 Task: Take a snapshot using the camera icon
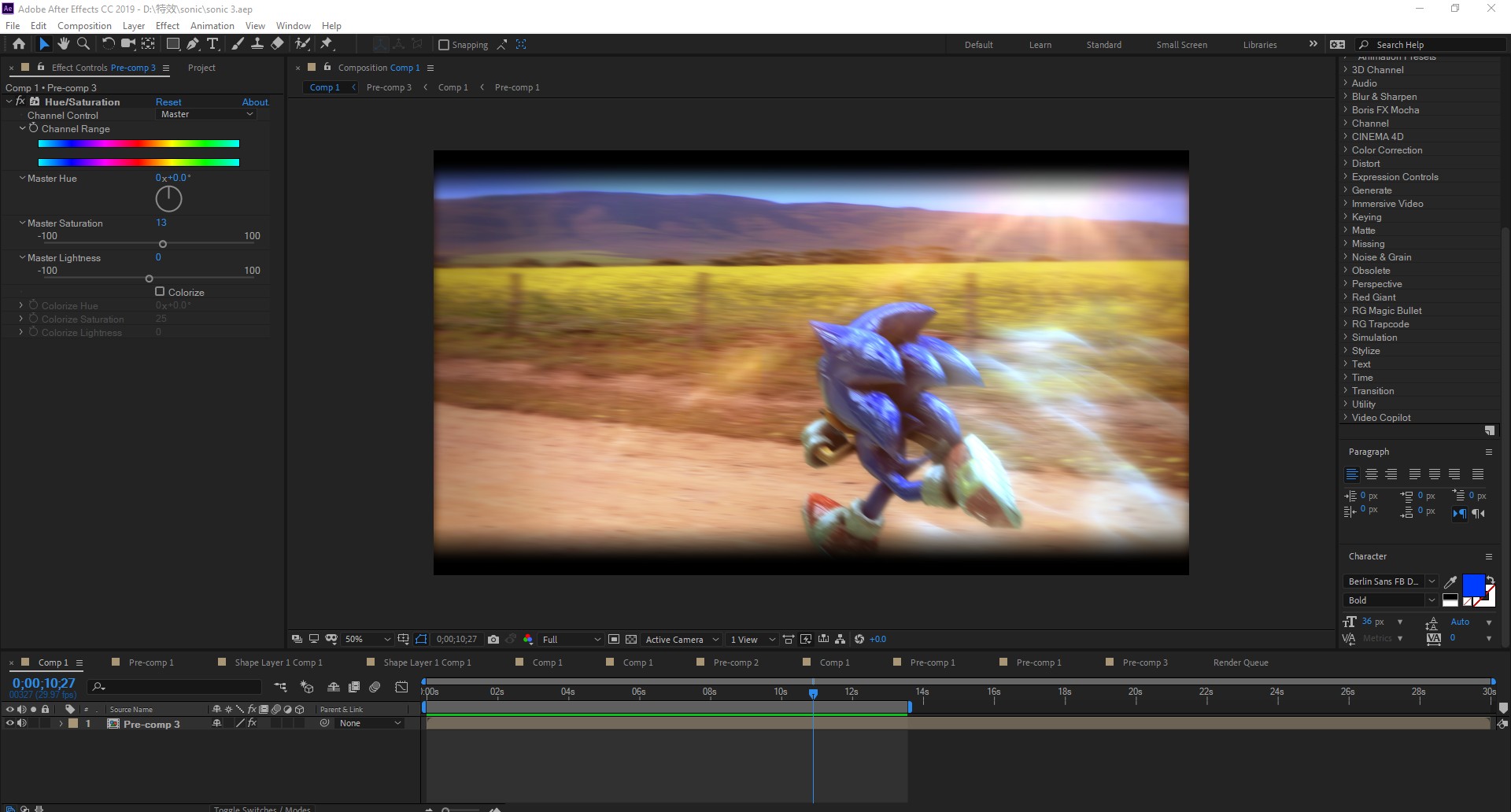click(x=493, y=639)
